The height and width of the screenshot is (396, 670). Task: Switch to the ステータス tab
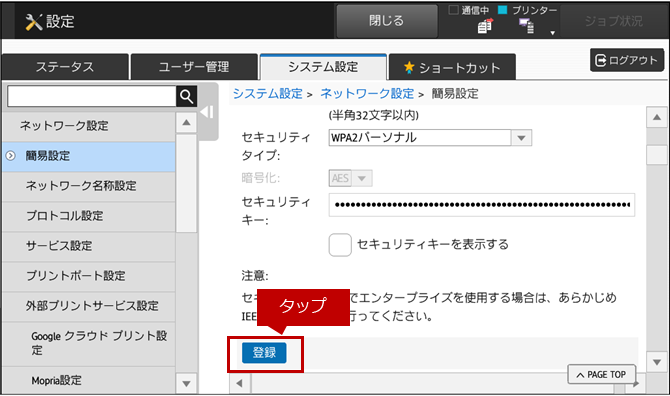tap(65, 67)
